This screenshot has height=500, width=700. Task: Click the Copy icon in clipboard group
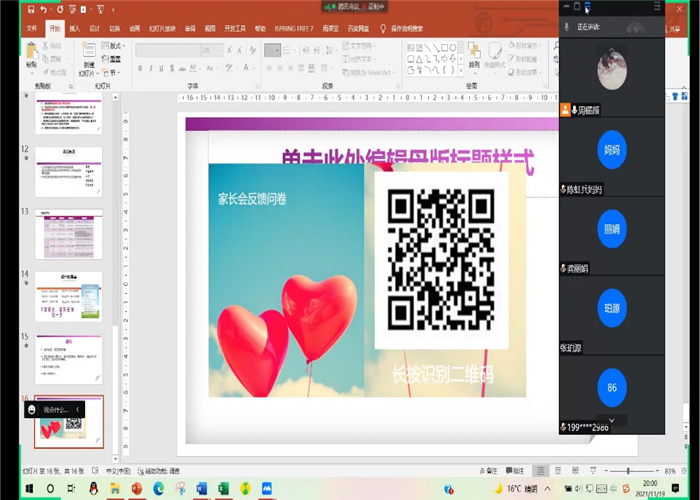46,58
